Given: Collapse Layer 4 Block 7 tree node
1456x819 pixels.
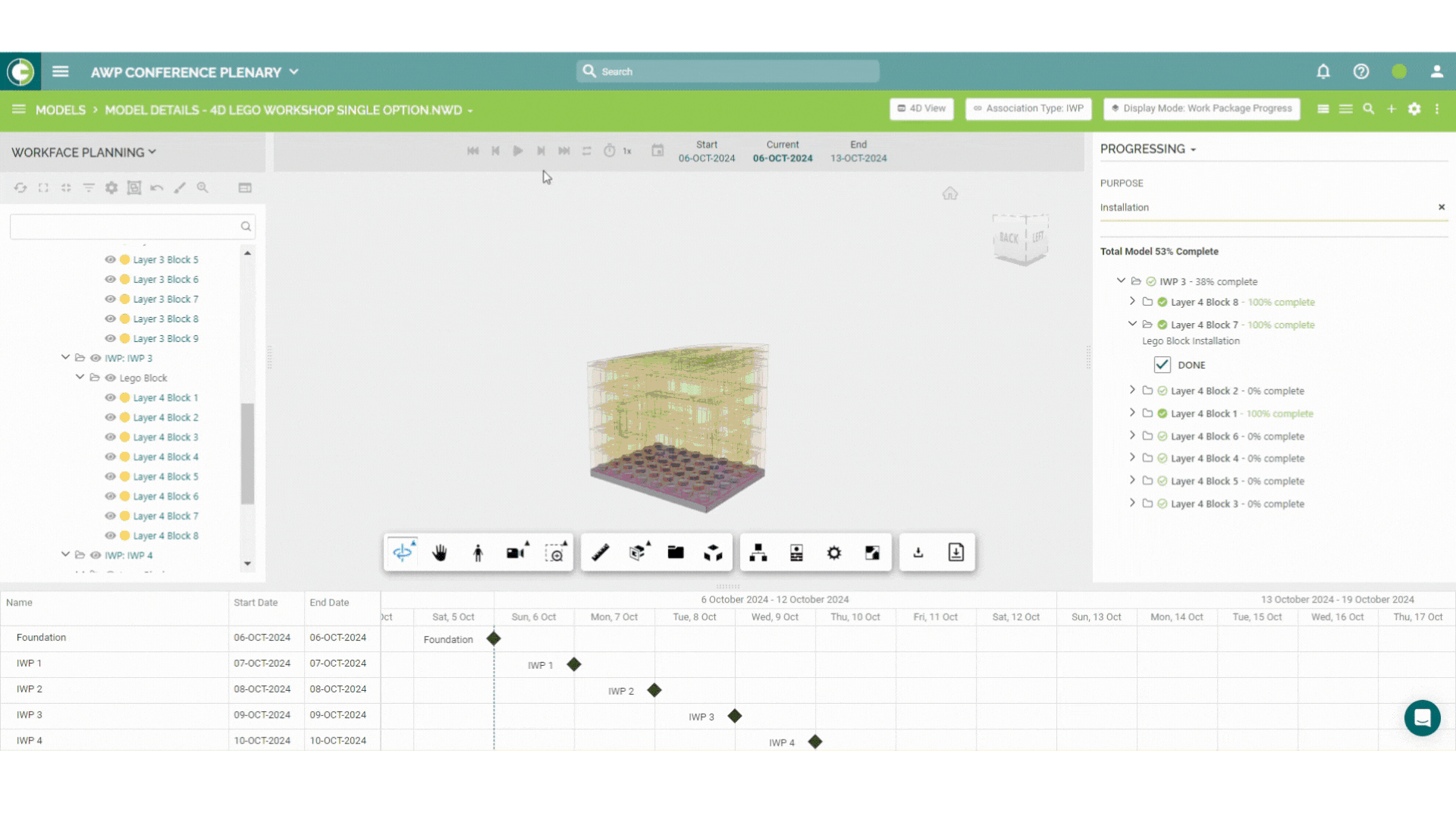Looking at the screenshot, I should pyautogui.click(x=1132, y=324).
